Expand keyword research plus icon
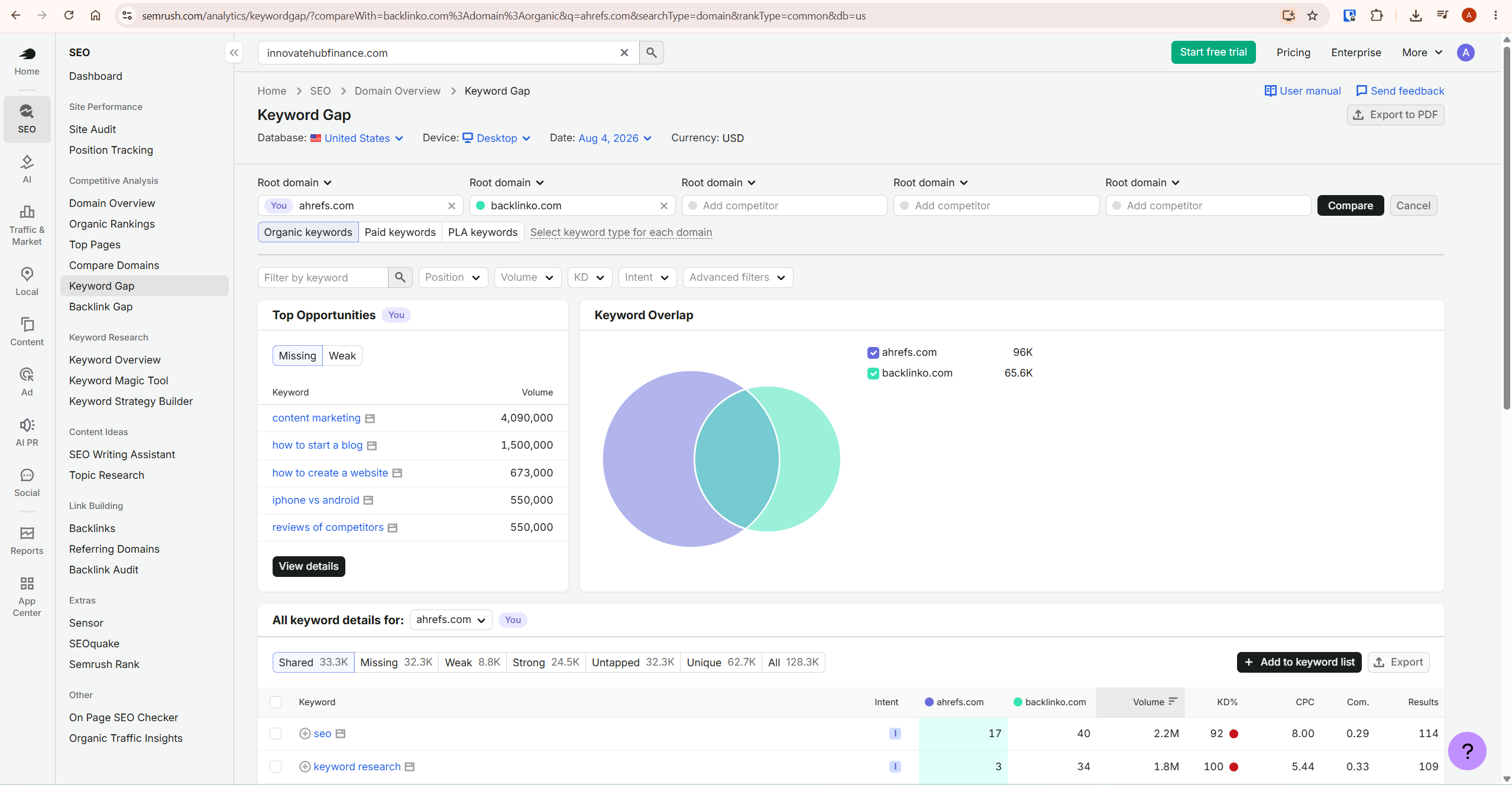This screenshot has width=1512, height=785. [x=305, y=767]
